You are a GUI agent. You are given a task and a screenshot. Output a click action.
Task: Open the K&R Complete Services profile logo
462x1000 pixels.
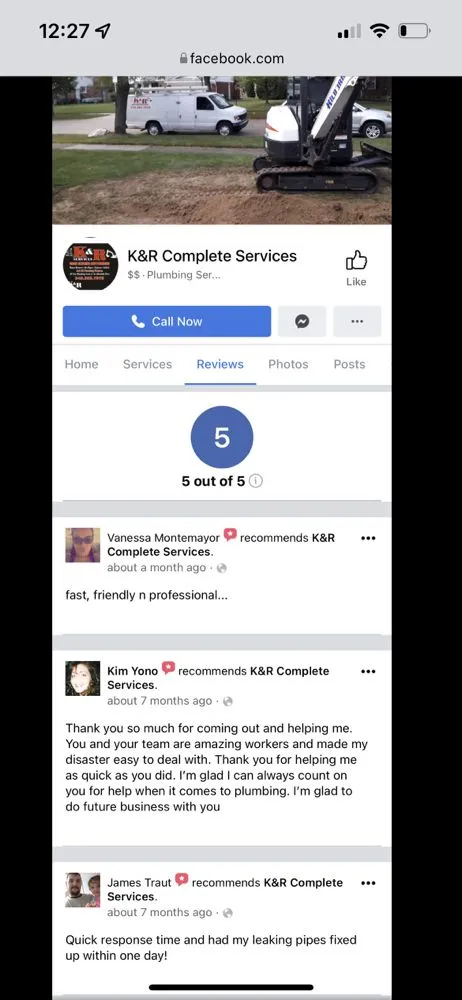pyautogui.click(x=91, y=266)
